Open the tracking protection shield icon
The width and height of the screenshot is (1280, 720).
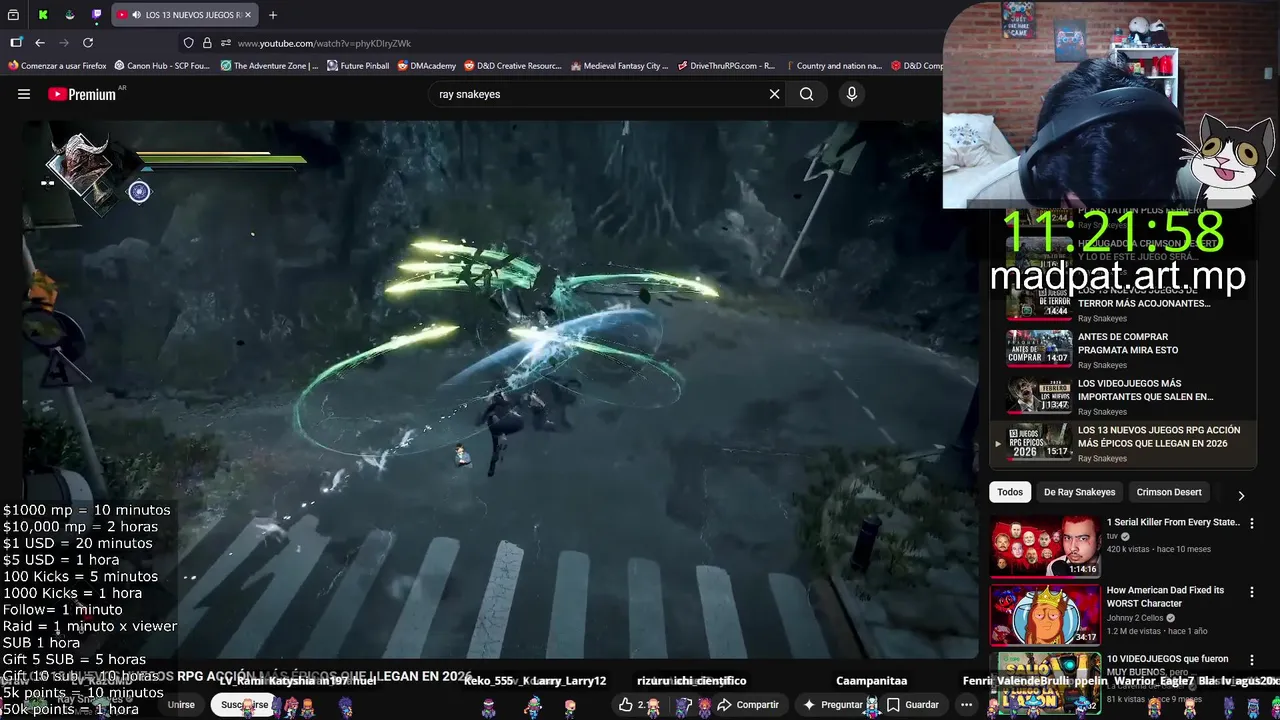(188, 43)
